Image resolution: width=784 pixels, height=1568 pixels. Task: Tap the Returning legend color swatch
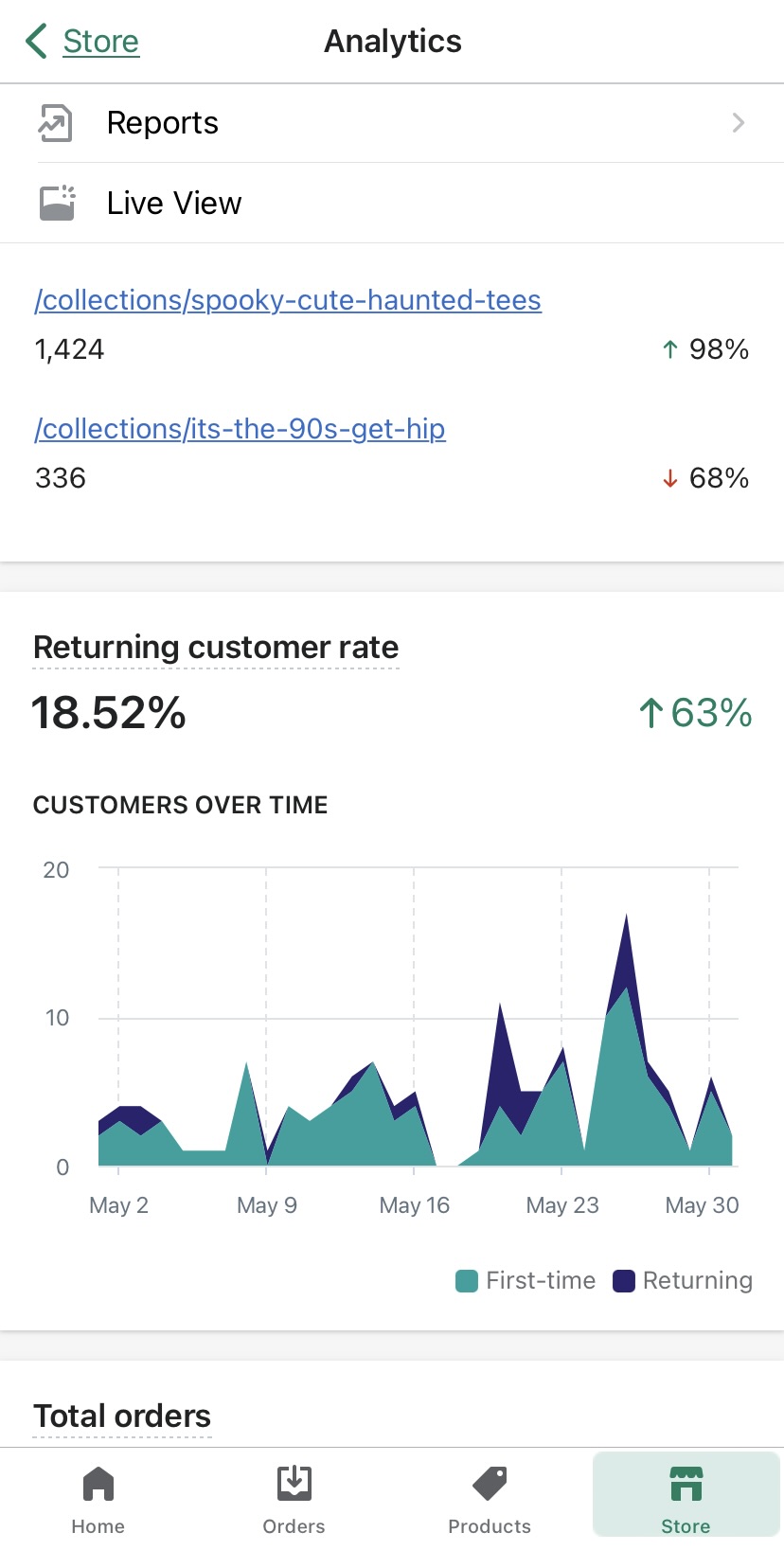pos(624,1281)
